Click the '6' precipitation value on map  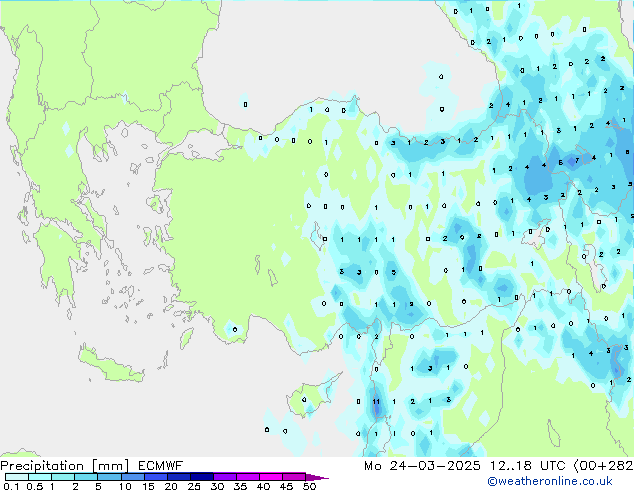click(x=560, y=163)
